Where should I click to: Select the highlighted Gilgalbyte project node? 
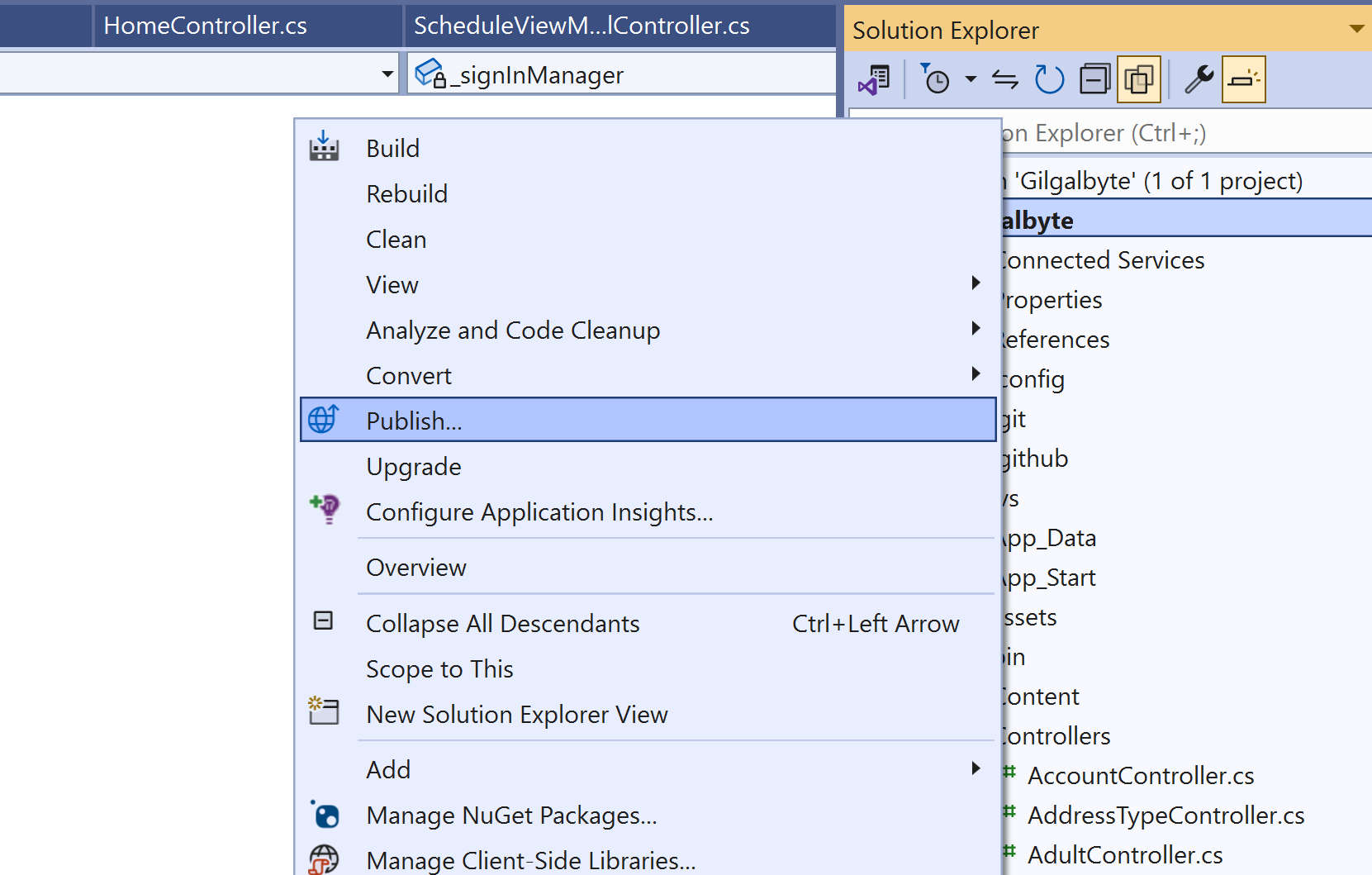(1186, 220)
